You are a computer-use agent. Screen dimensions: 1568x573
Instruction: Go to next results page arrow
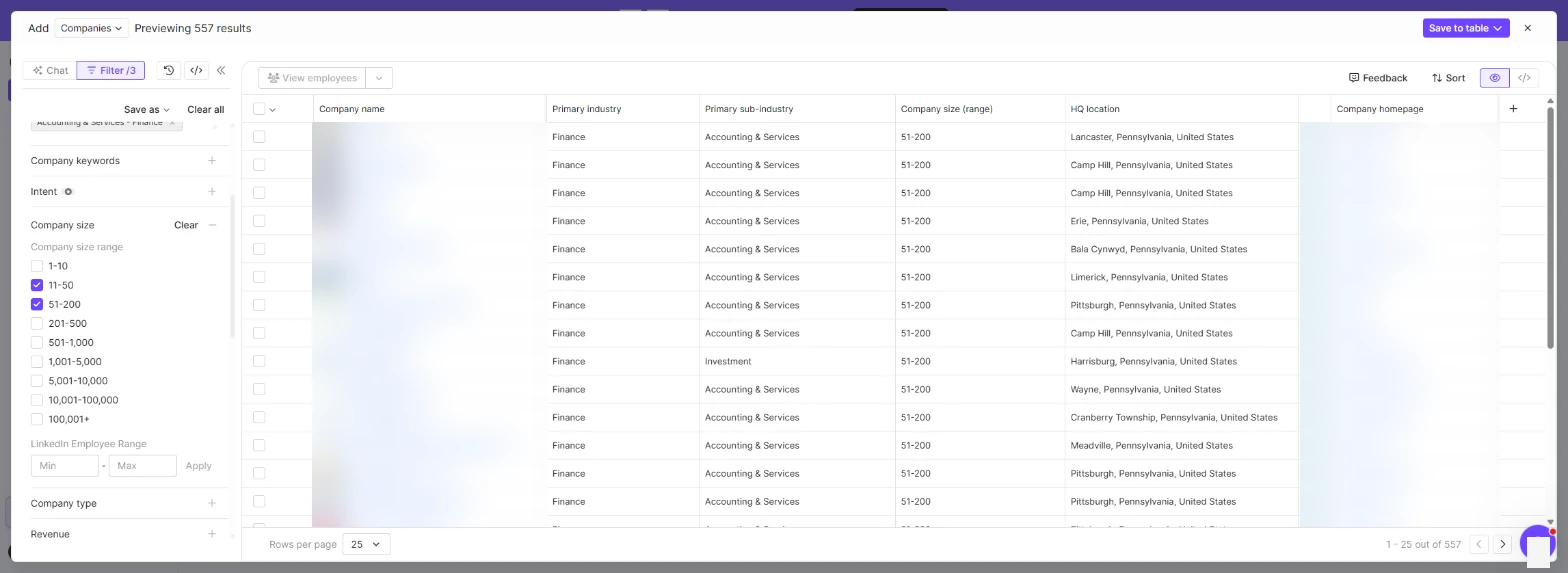(x=1502, y=544)
